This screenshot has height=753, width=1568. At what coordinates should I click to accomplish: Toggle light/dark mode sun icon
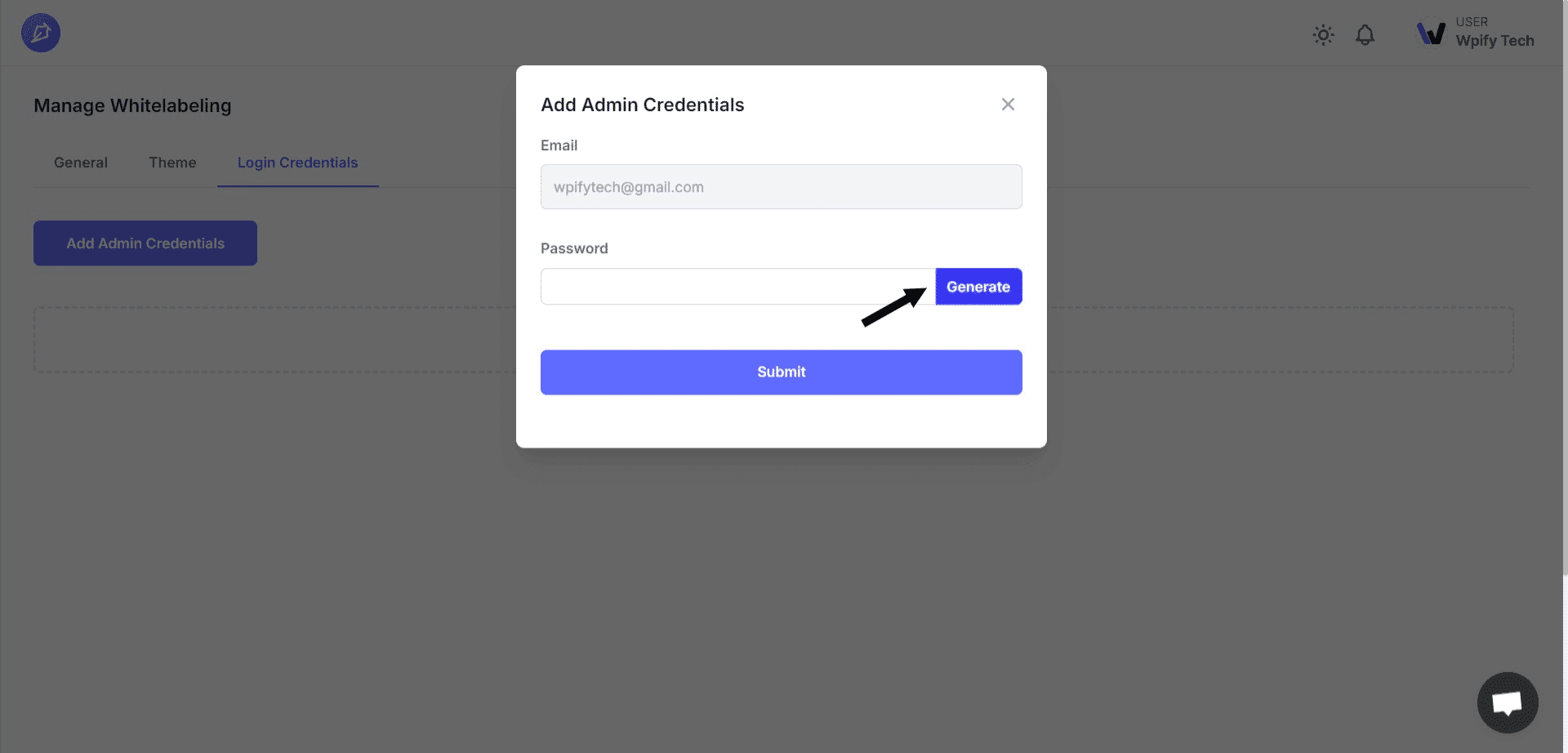(x=1323, y=34)
